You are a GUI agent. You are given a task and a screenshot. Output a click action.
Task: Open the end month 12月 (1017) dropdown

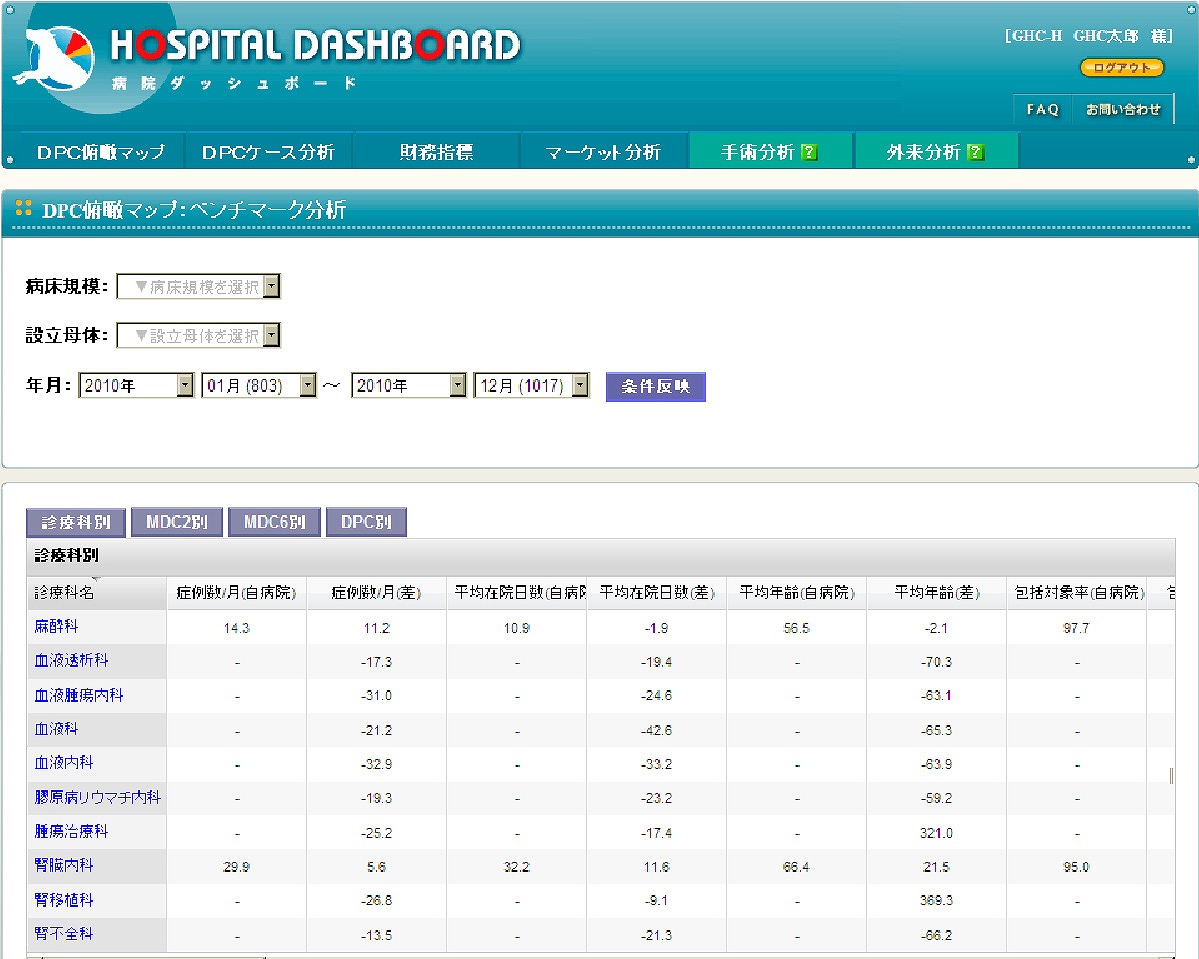coord(531,385)
